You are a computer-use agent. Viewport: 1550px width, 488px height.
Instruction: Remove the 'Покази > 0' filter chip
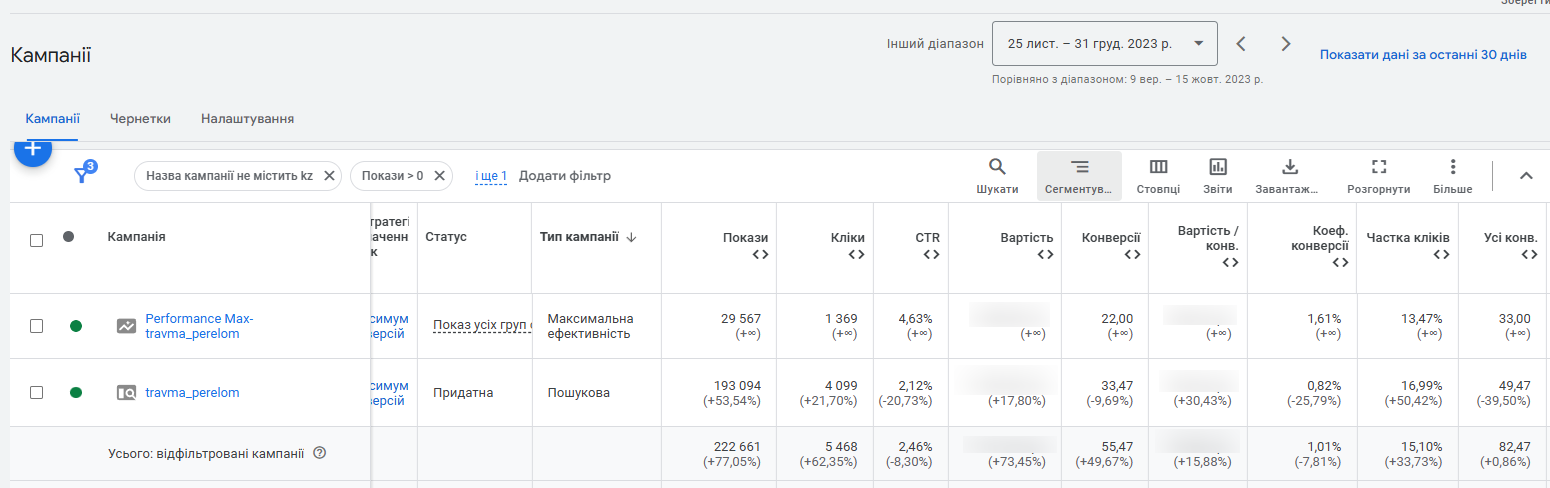tap(439, 176)
